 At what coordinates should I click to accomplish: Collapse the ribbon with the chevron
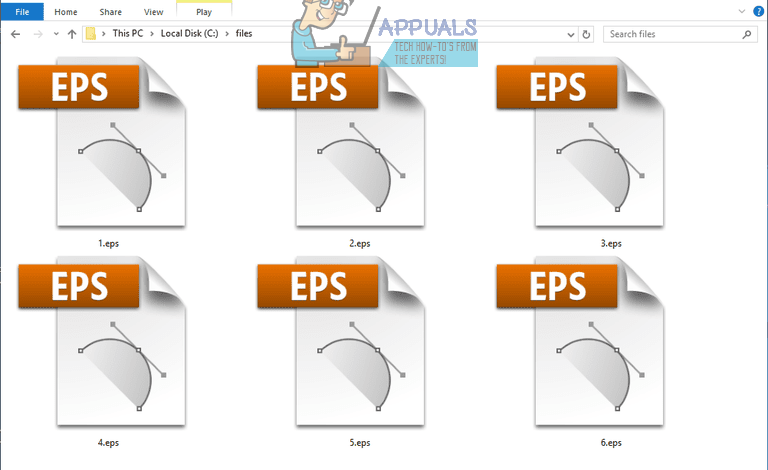(x=742, y=11)
